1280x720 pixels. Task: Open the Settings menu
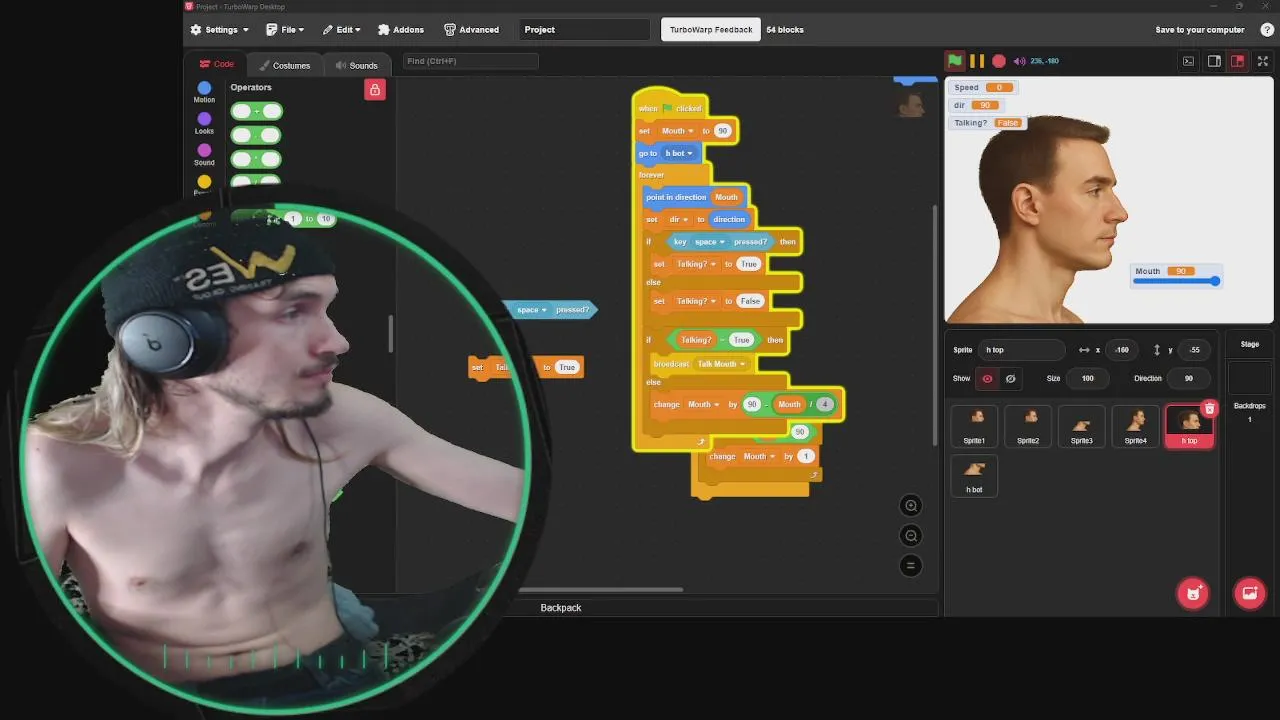(220, 30)
